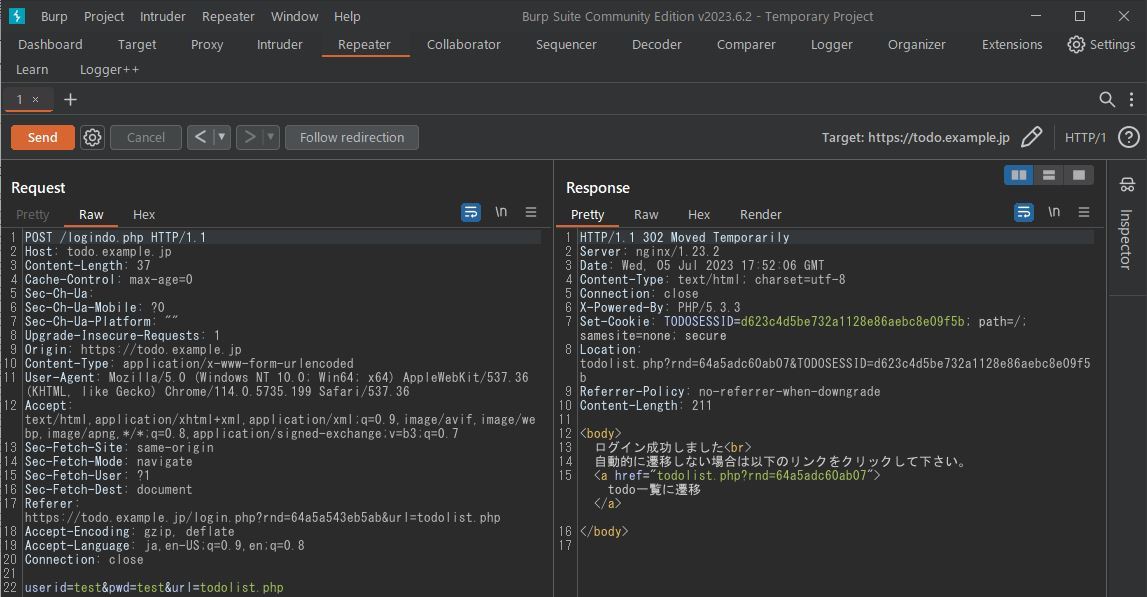
Task: Switch to Decoder tab
Action: pyautogui.click(x=657, y=45)
